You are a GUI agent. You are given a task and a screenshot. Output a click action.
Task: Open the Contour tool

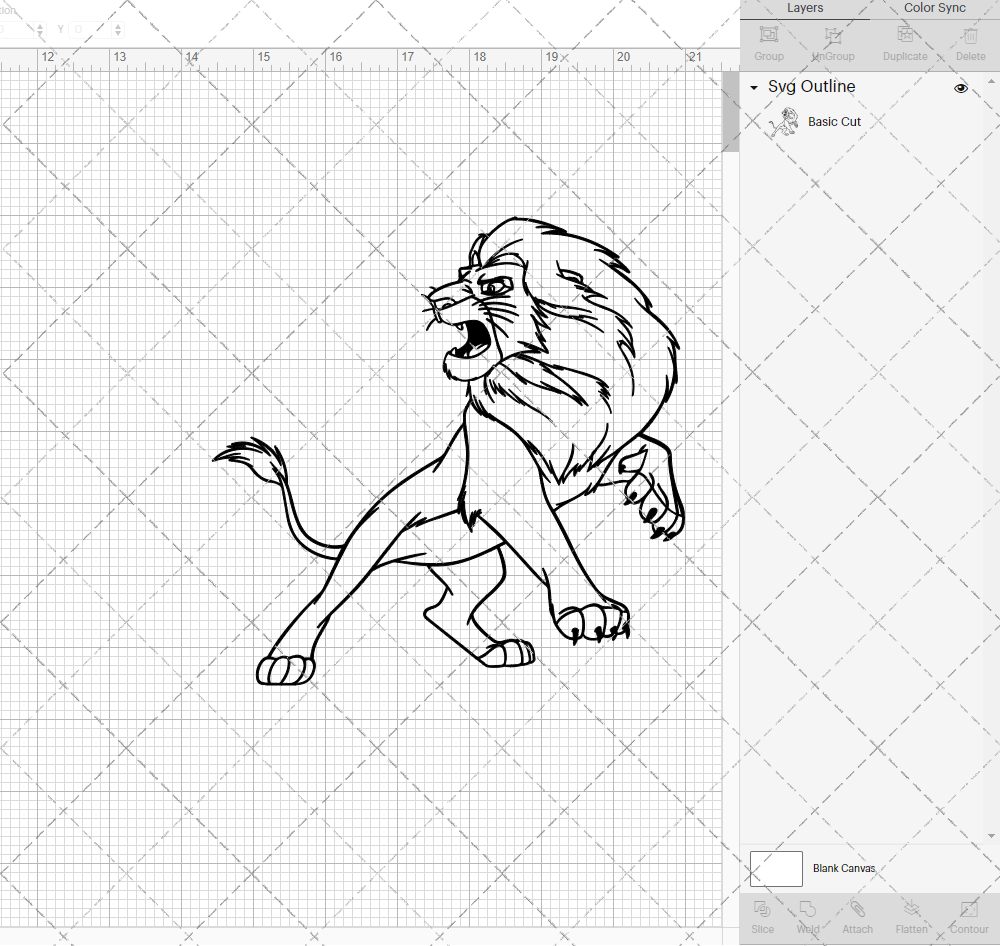[x=968, y=910]
